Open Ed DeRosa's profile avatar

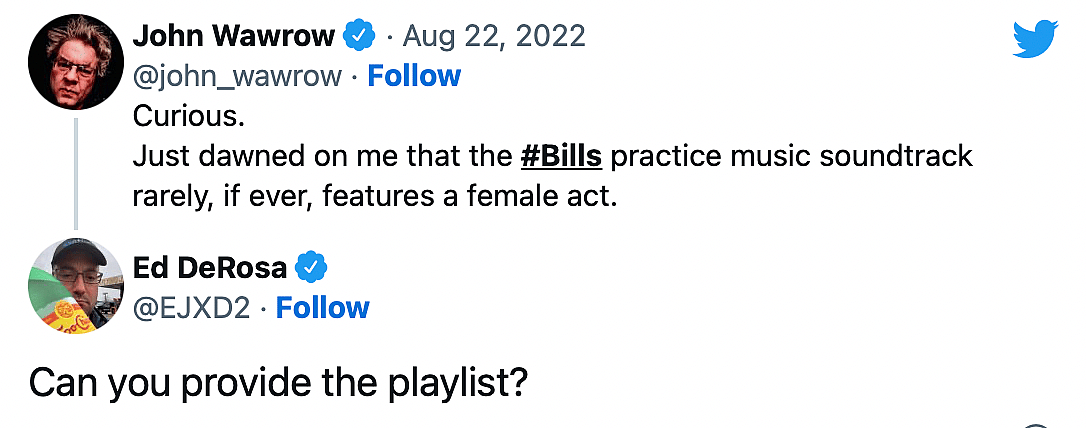76,287
